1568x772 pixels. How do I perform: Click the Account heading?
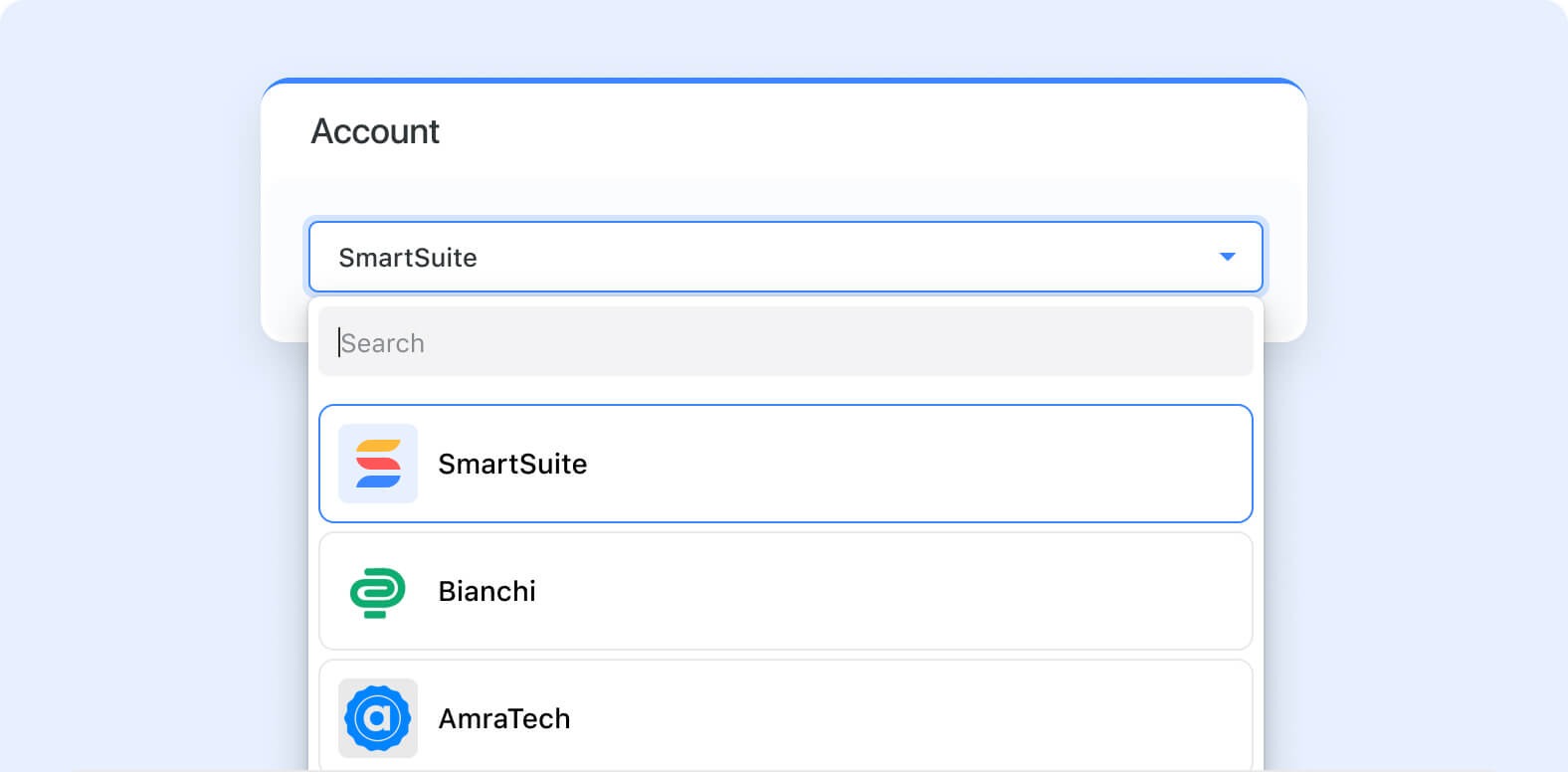click(x=375, y=131)
